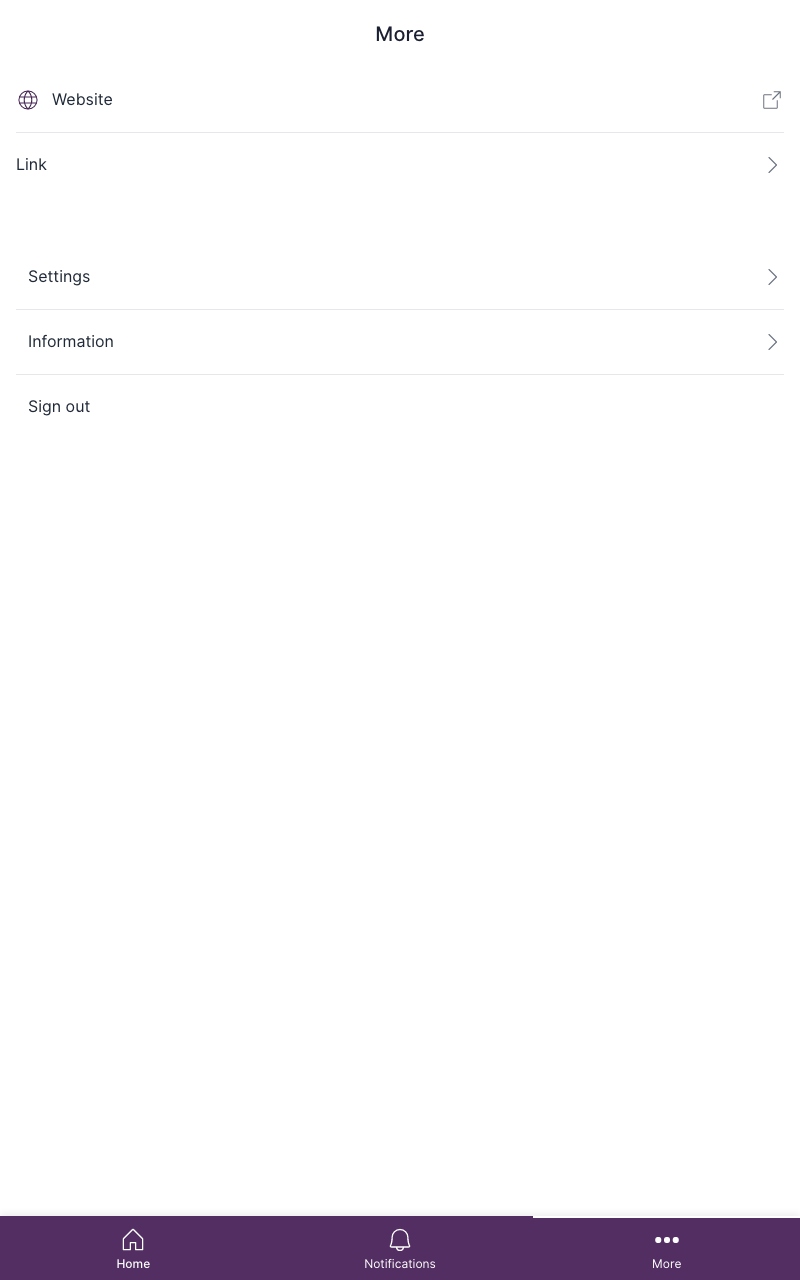
Task: Click the More page heading
Action: [x=400, y=34]
